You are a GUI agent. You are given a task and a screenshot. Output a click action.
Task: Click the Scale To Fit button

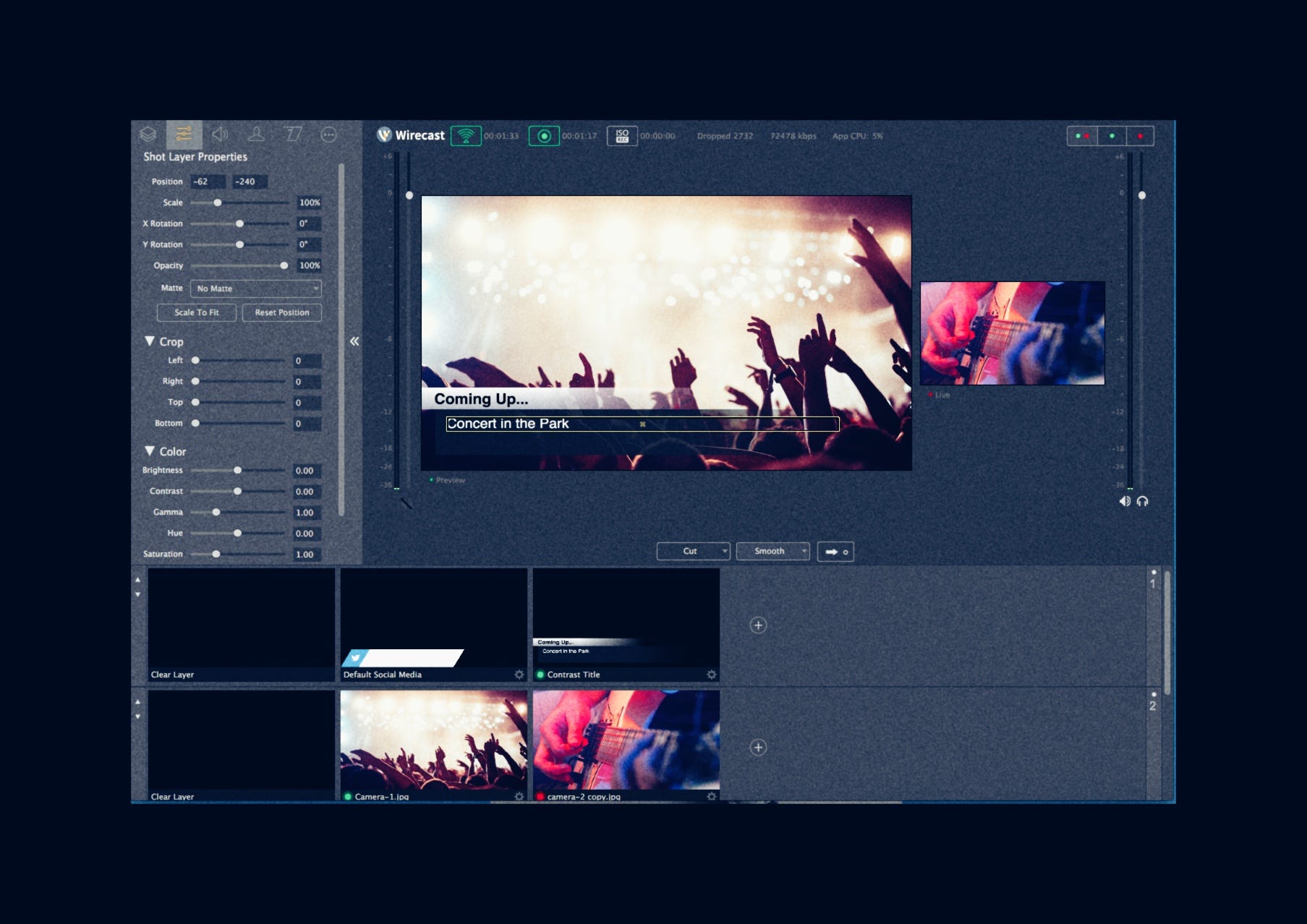[196, 312]
